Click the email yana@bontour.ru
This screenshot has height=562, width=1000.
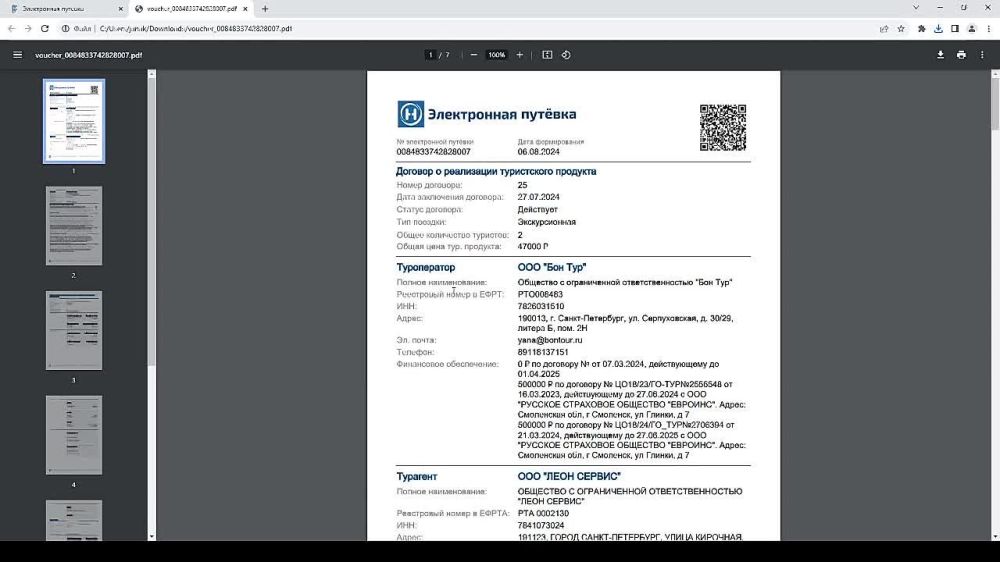(x=550, y=340)
